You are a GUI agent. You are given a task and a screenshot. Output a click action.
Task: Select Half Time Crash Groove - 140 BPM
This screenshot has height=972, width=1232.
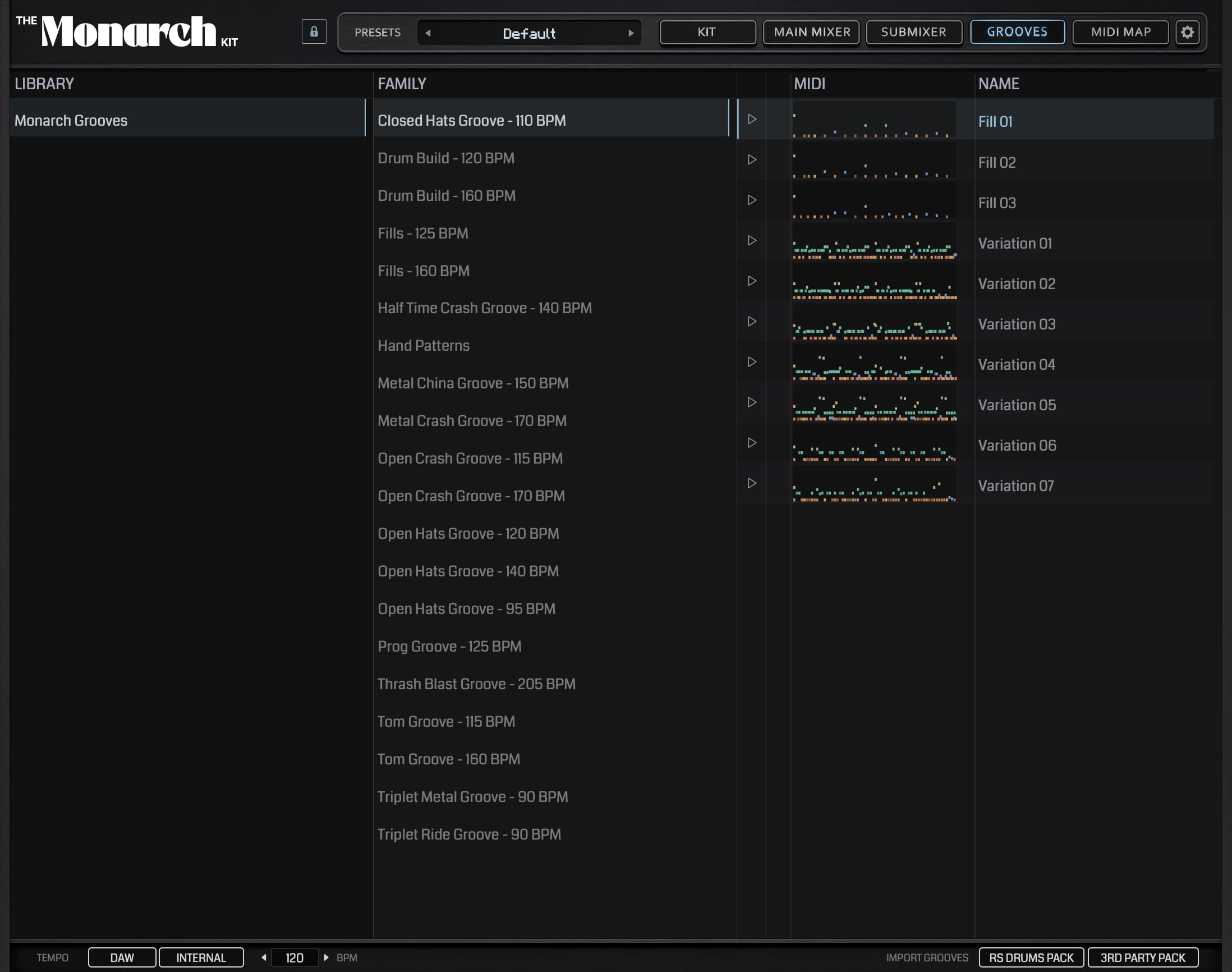click(x=551, y=308)
